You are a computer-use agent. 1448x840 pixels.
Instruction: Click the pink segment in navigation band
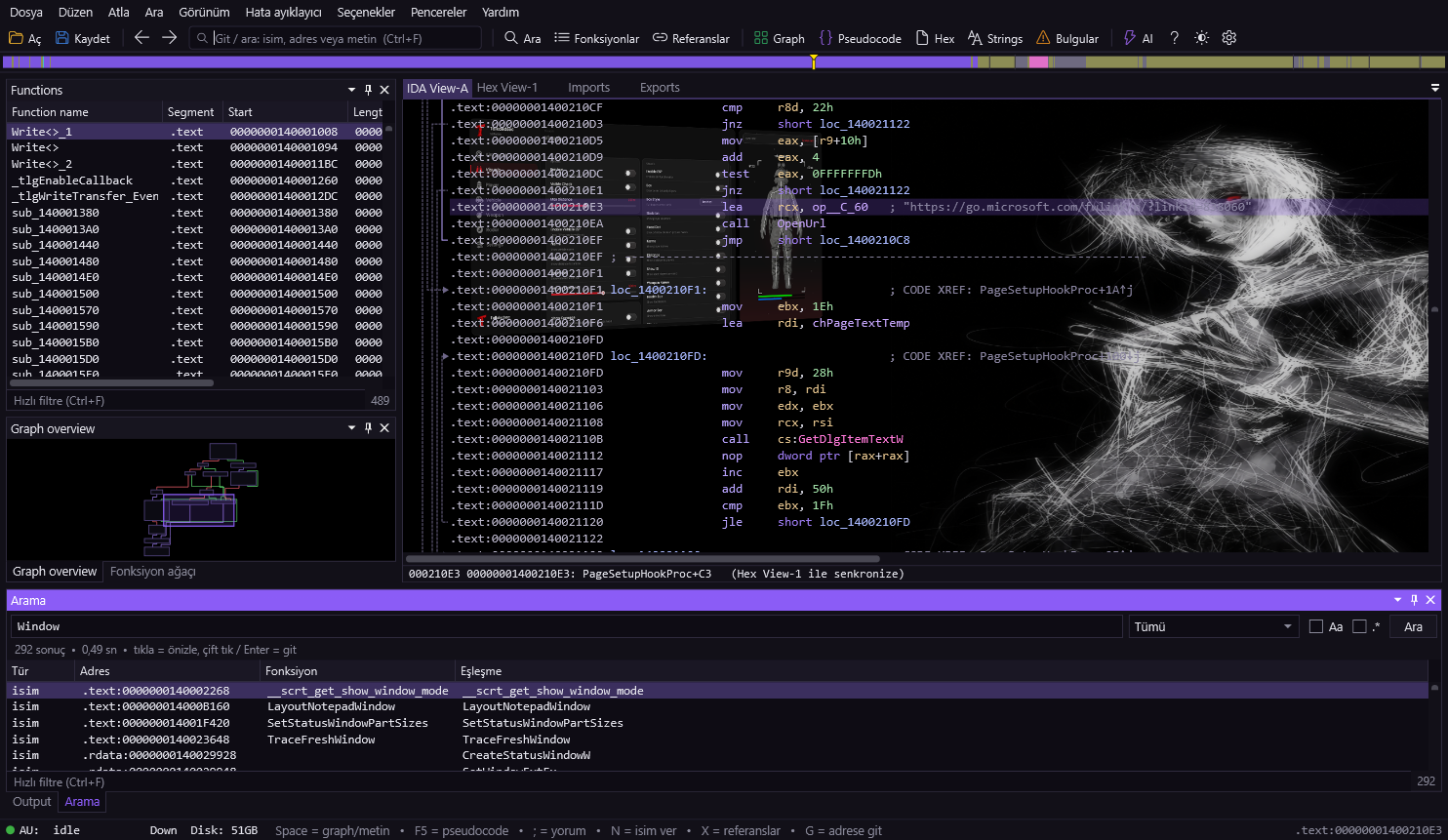tap(1038, 61)
